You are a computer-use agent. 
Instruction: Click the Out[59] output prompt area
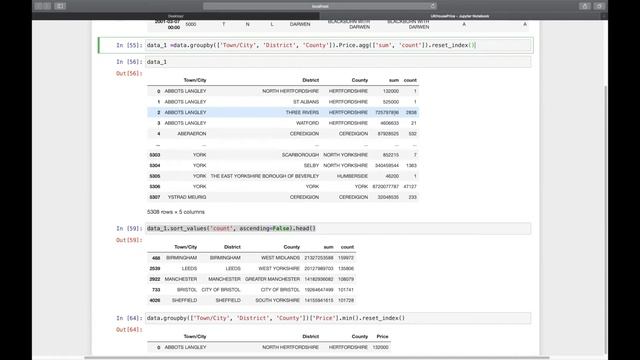pyautogui.click(x=129, y=240)
